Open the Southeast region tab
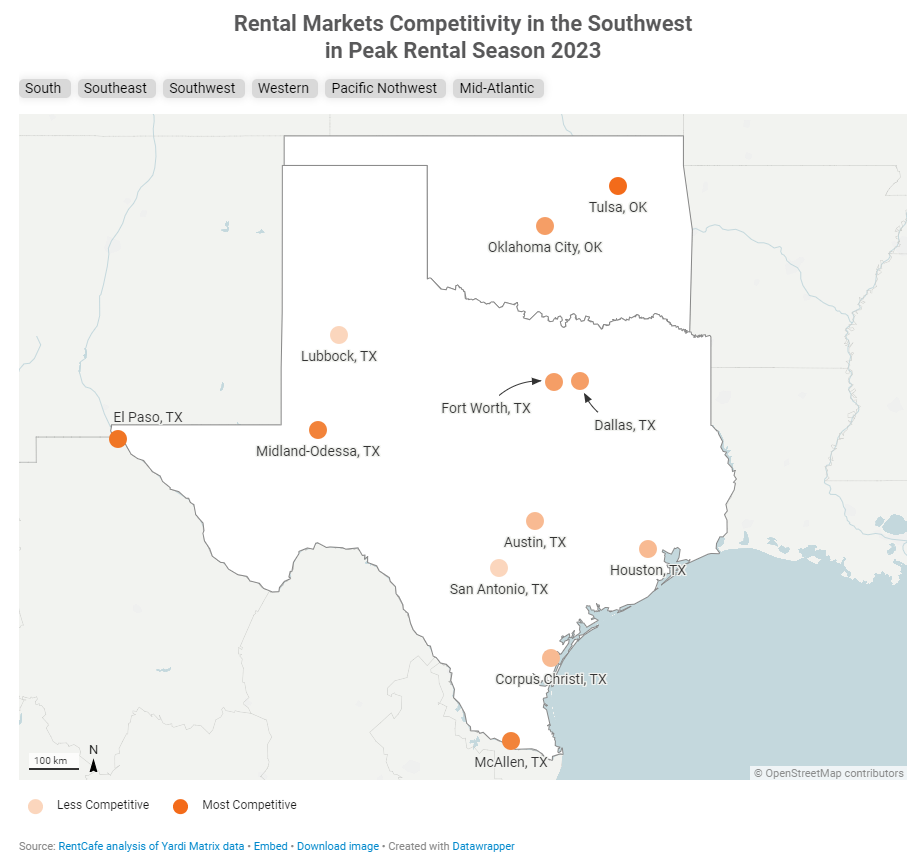This screenshot has height=863, width=919. [115, 88]
